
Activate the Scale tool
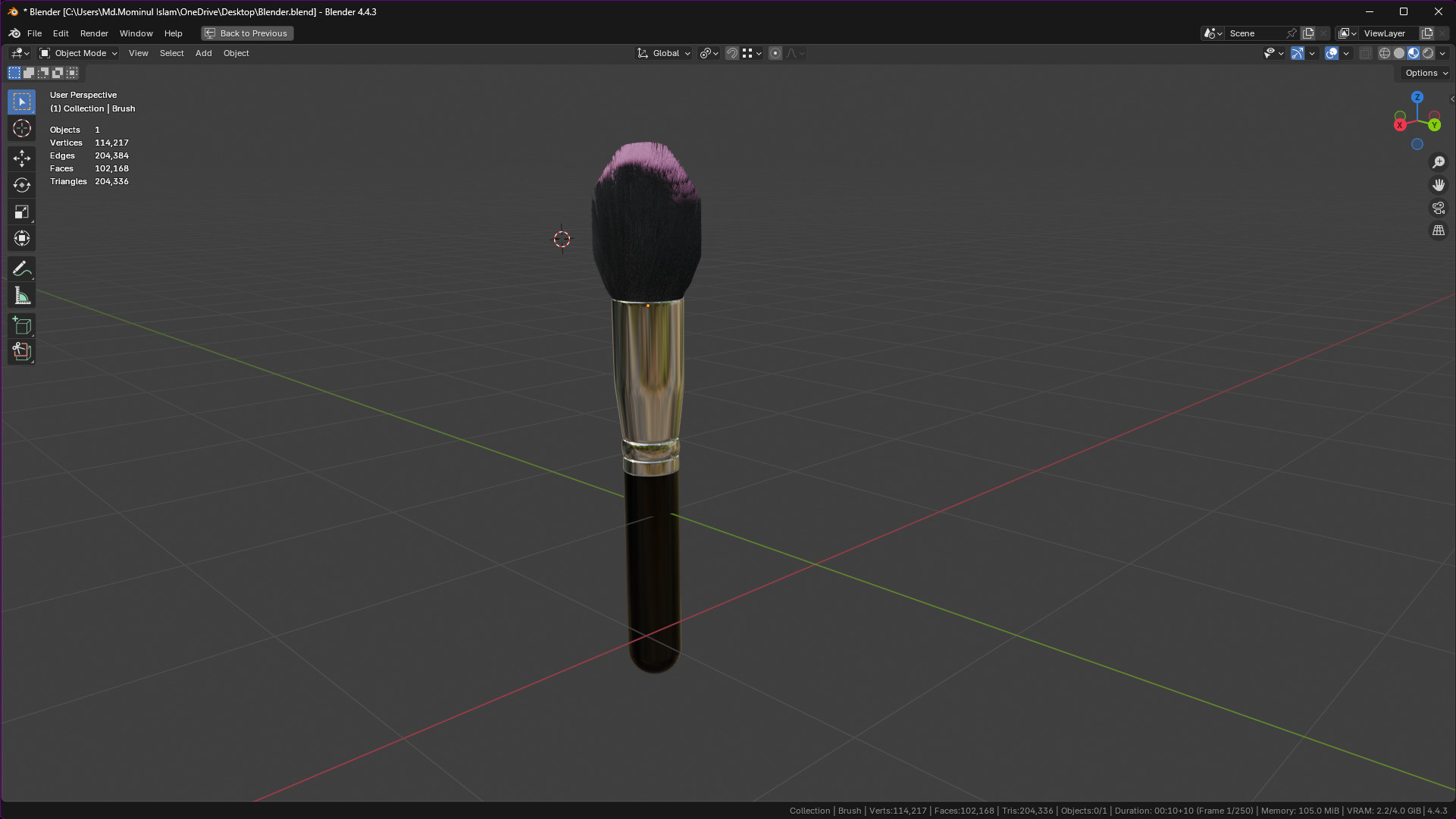click(x=21, y=212)
